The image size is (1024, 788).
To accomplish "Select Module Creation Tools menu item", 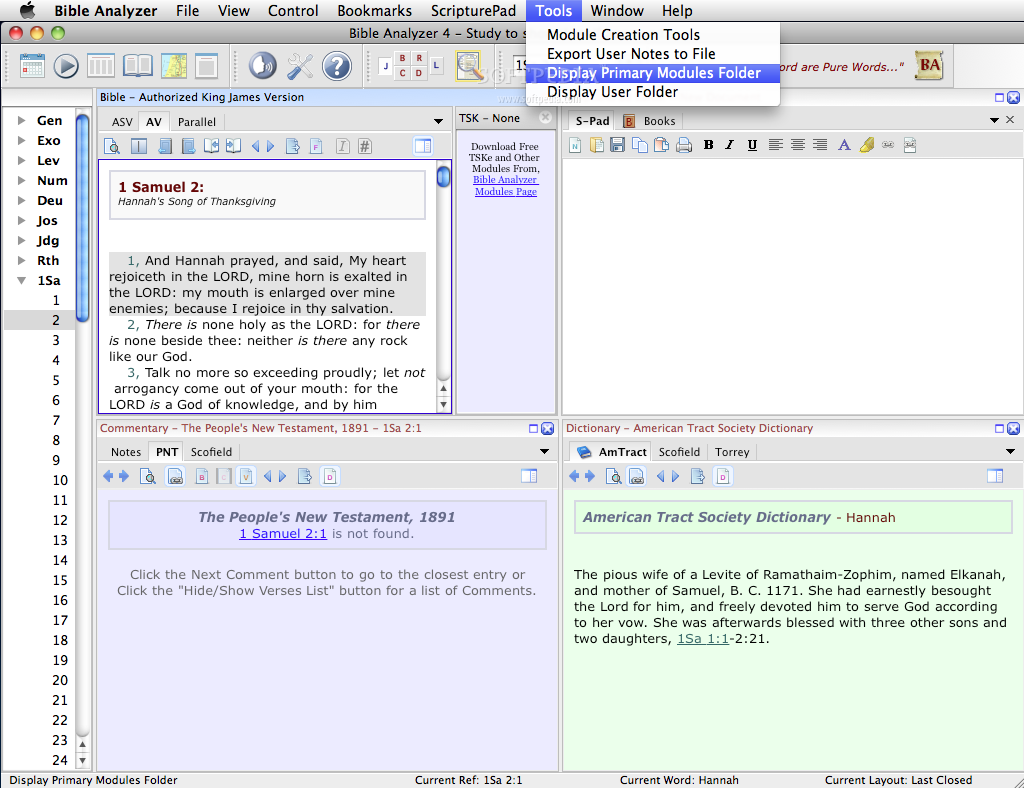I will click(652, 35).
